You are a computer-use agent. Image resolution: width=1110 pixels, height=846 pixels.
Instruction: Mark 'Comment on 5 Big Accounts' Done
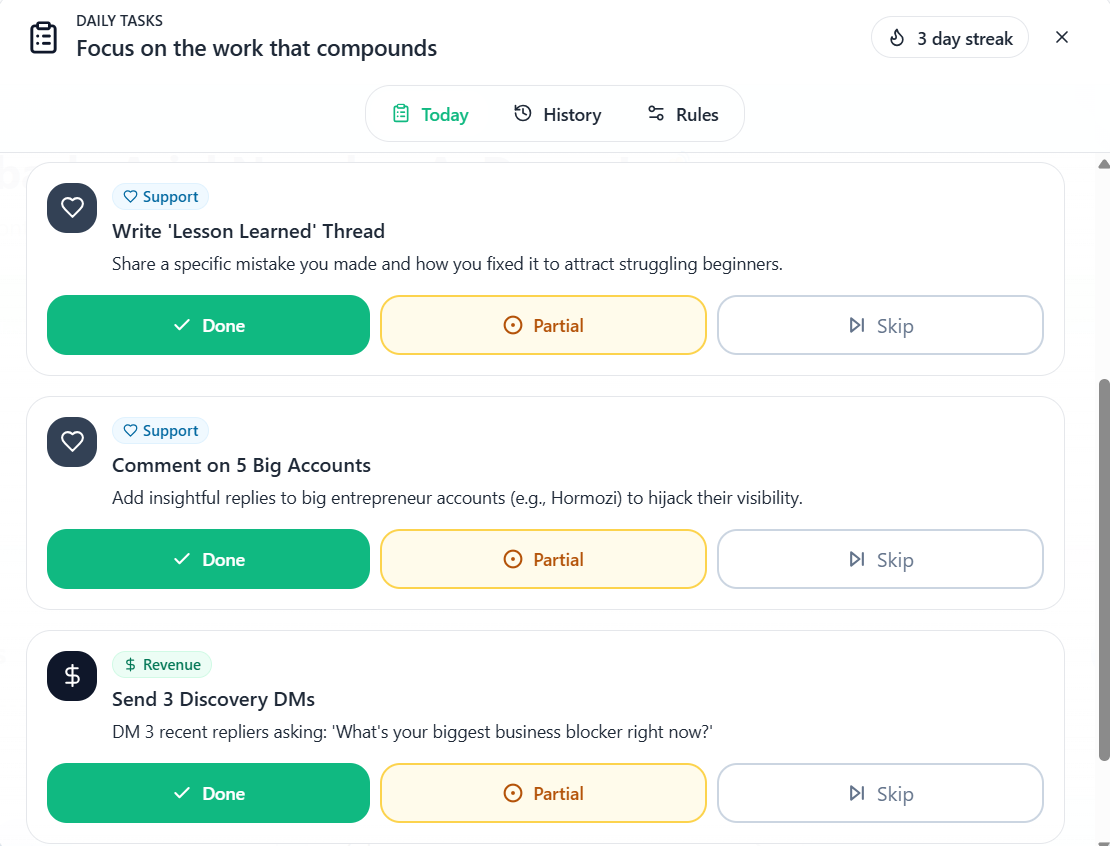click(208, 559)
